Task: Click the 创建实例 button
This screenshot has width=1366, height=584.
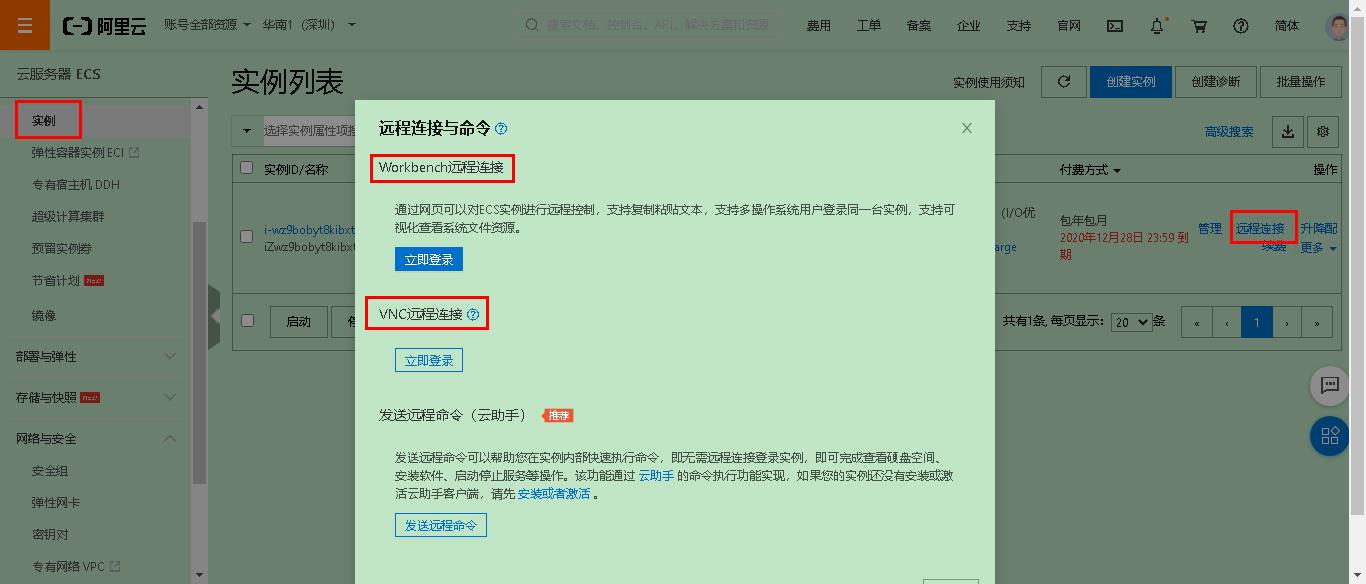Action: (x=1131, y=81)
